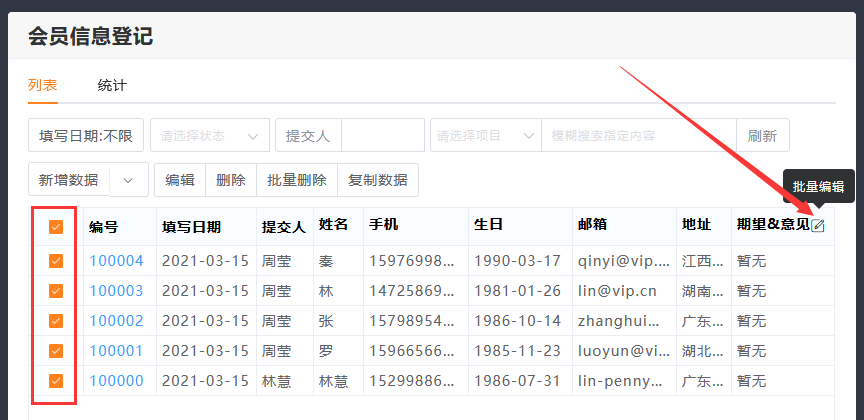Click the 刷新 refresh button
This screenshot has height=420, width=864.
pos(762,135)
